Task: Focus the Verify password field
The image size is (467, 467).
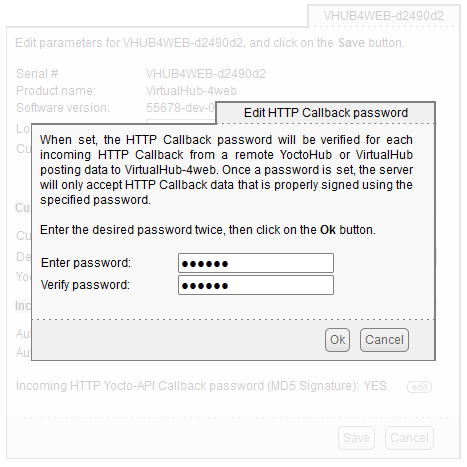Action: 256,285
